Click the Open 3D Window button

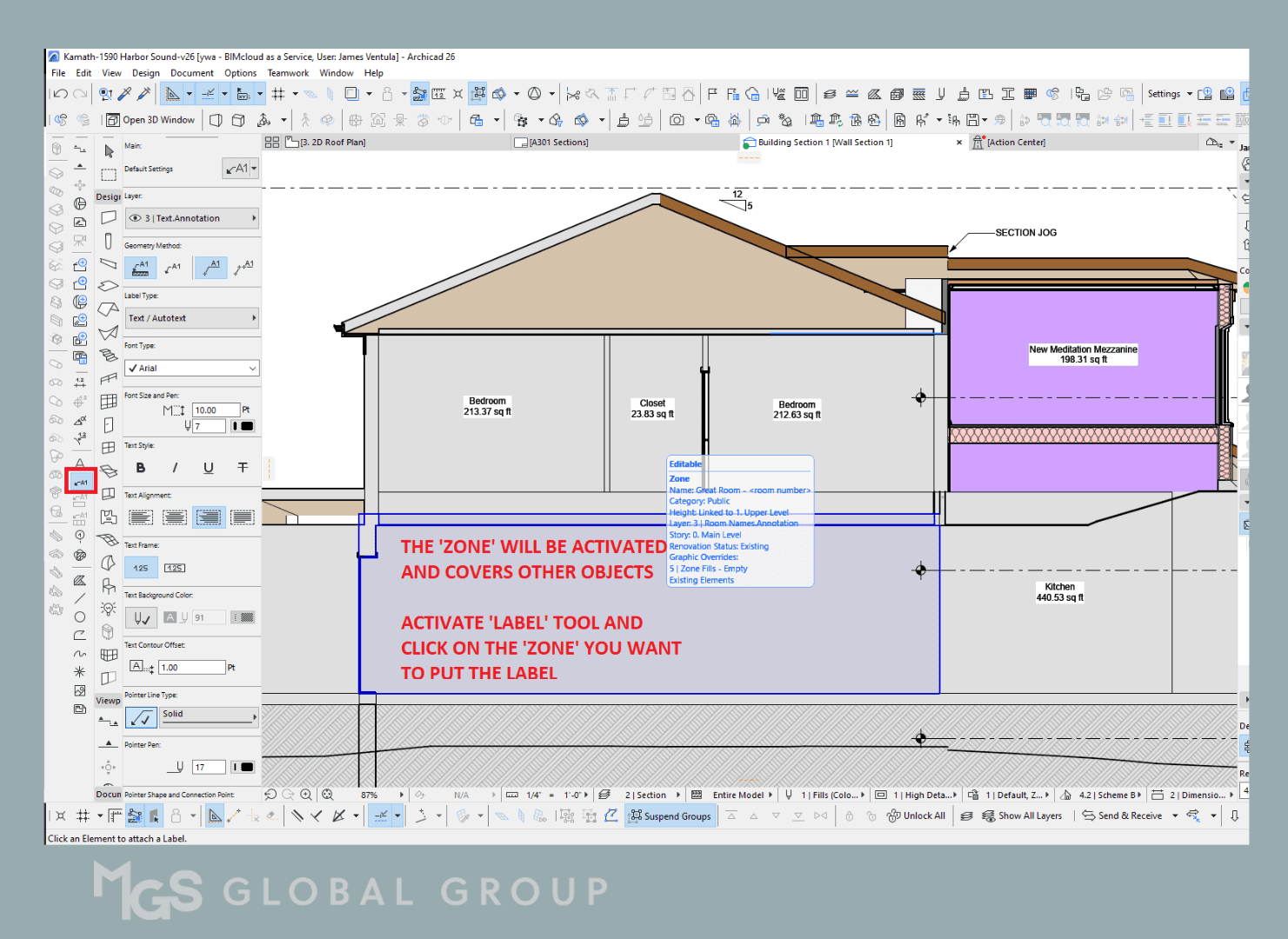[x=150, y=119]
